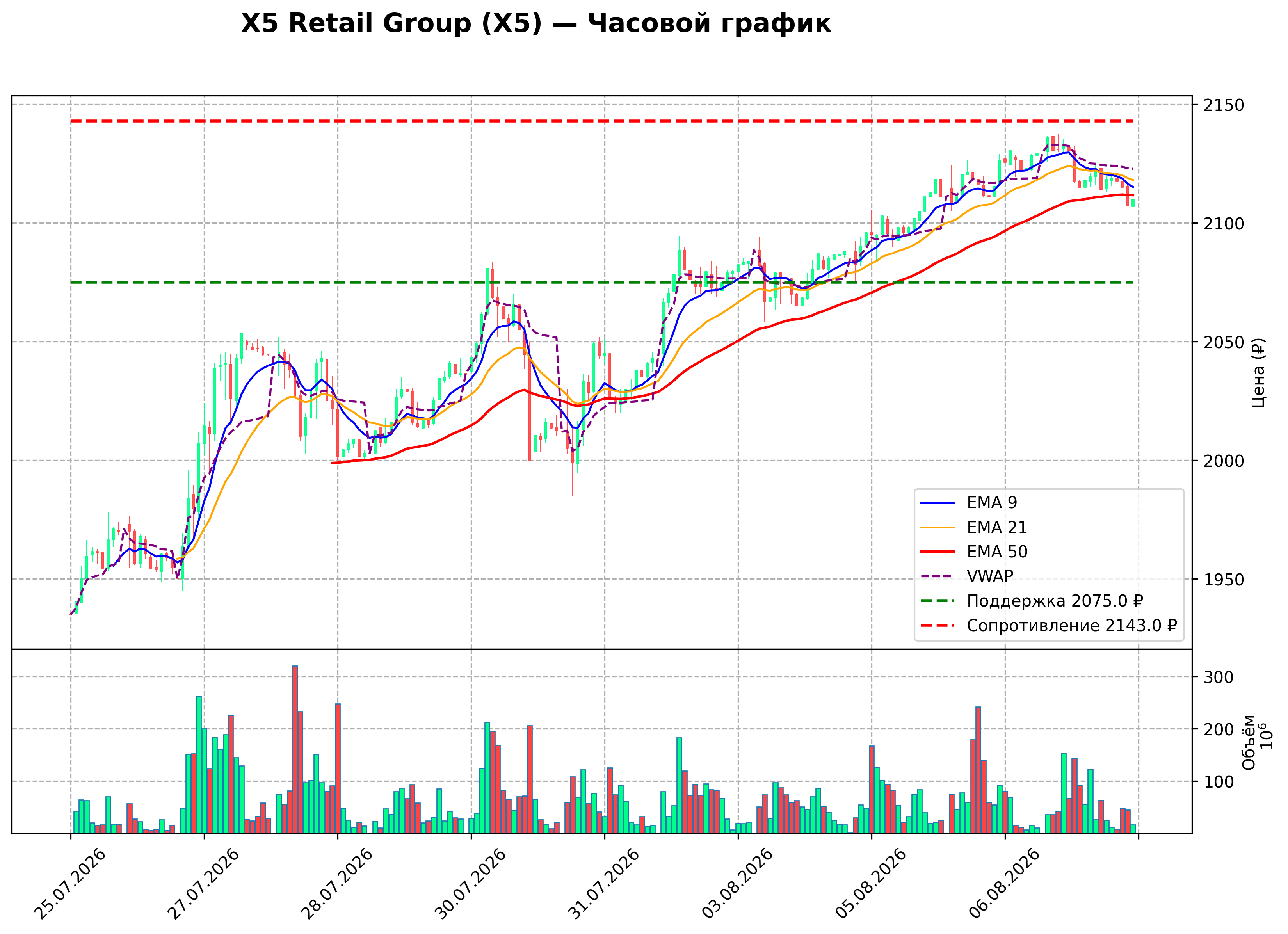Click the "1950" price axis tick label

coord(1224,580)
